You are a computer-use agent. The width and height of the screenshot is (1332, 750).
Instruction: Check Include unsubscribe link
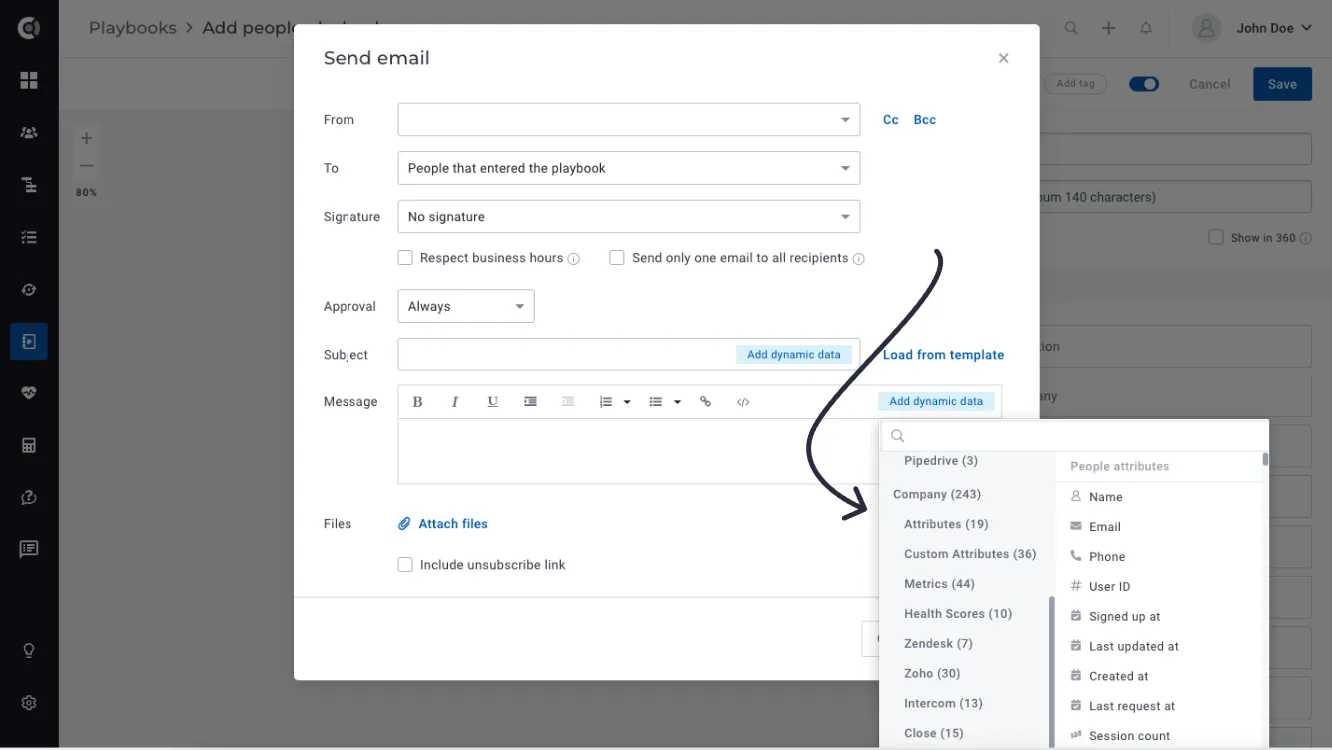[405, 565]
